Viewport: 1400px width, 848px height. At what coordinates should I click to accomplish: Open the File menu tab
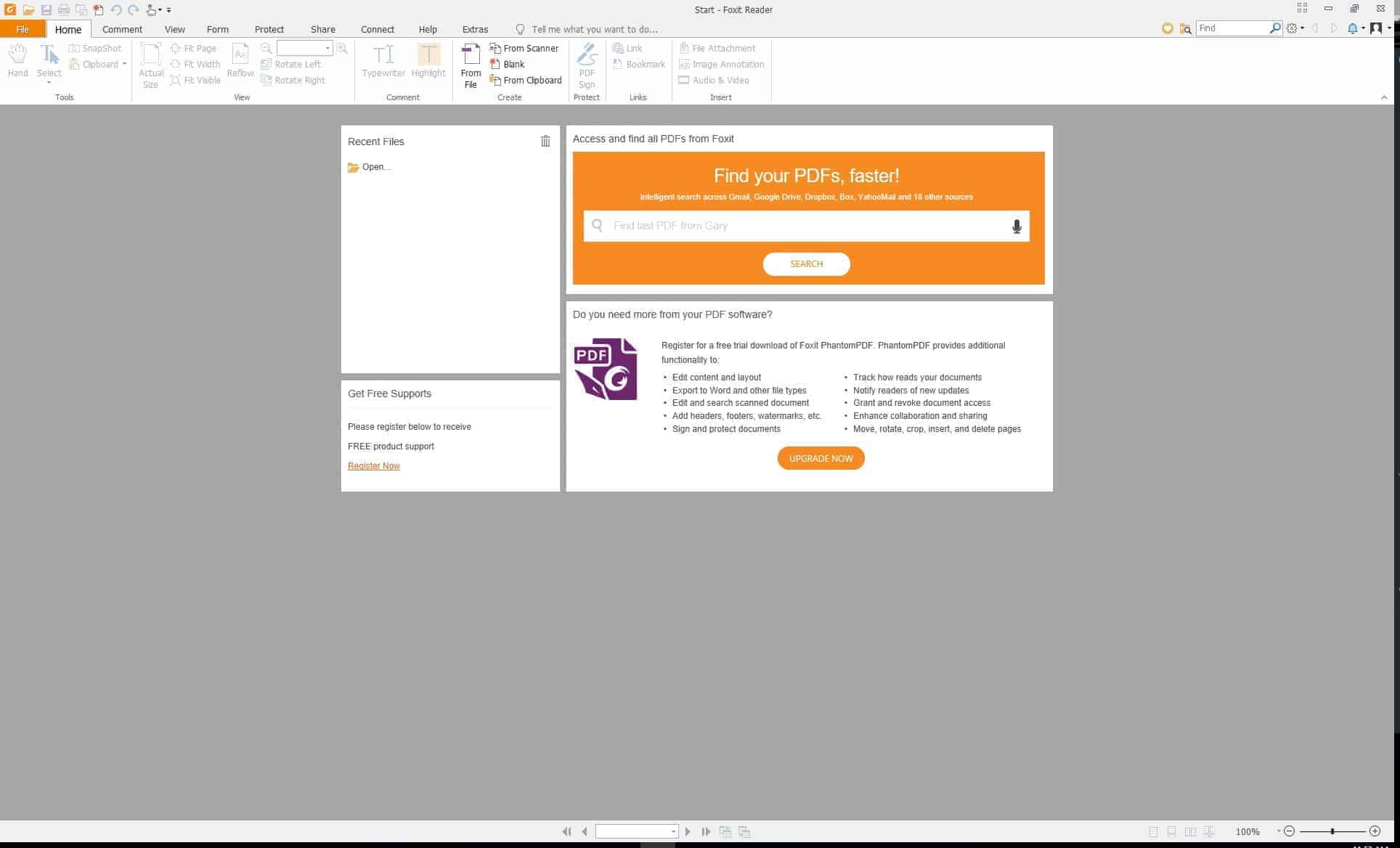pos(23,29)
